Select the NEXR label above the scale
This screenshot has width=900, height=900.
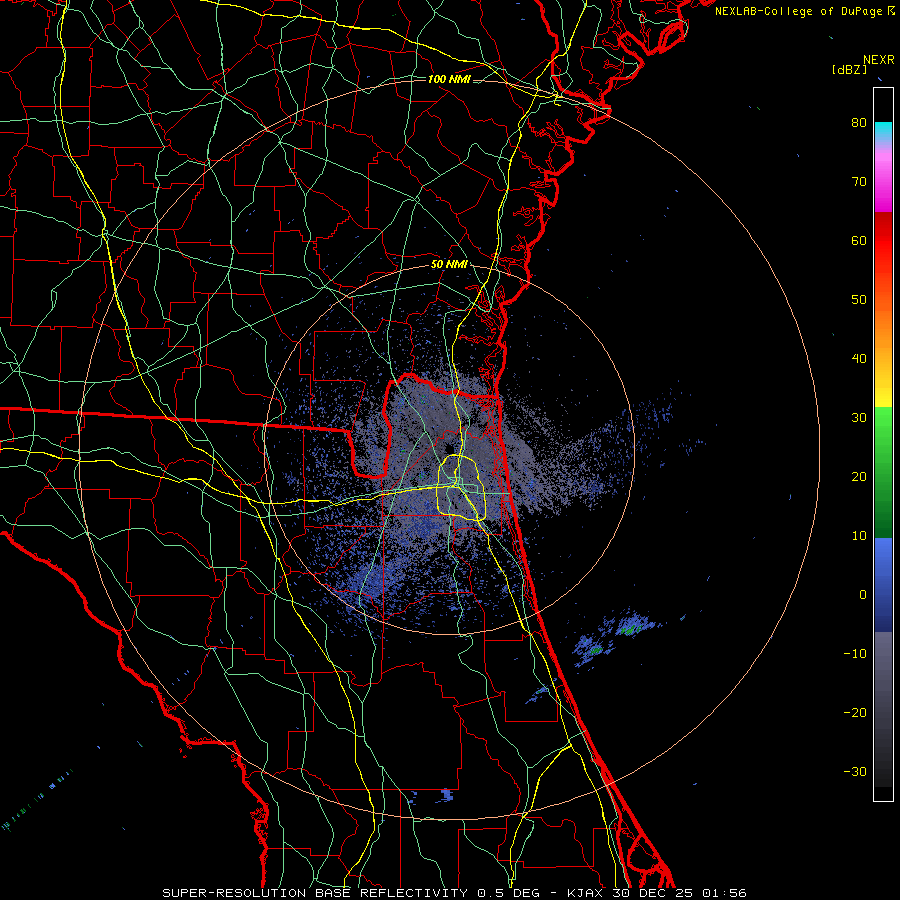click(x=878, y=60)
